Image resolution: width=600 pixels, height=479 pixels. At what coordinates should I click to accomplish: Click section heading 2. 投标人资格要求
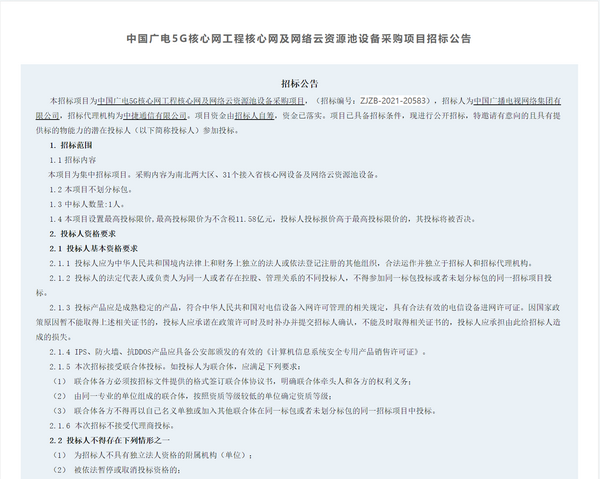tap(82, 234)
